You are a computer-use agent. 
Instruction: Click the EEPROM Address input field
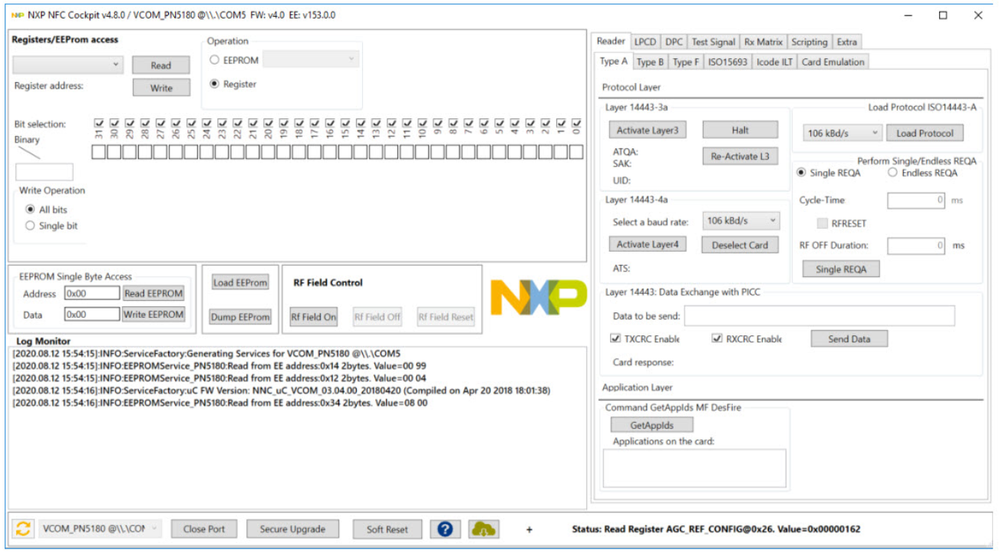pyautogui.click(x=92, y=293)
